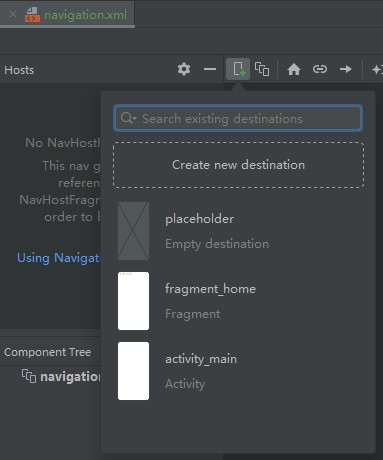Choose the placeholder destination label
Image resolution: width=383 pixels, height=460 pixels.
[x=199, y=219]
